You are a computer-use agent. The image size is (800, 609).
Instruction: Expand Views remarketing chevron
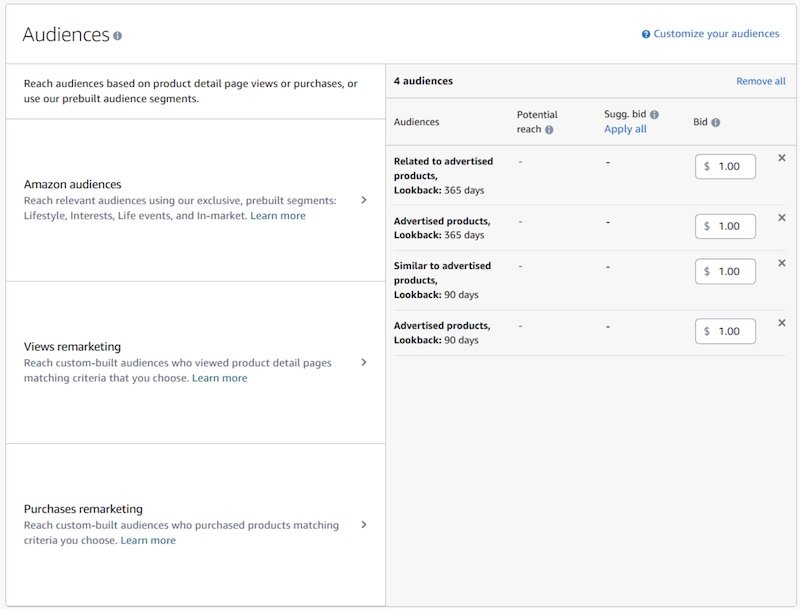click(364, 362)
